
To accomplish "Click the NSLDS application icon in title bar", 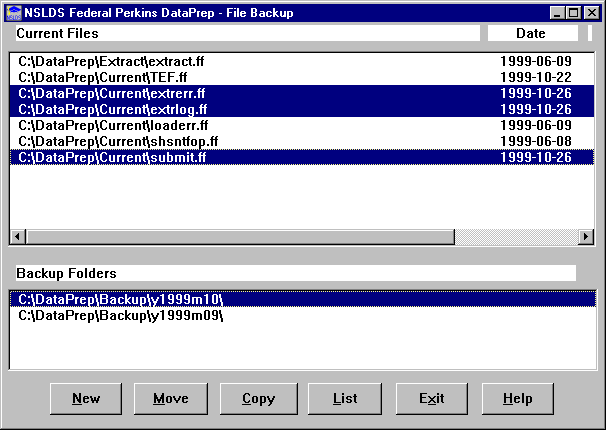I will (x=14, y=13).
